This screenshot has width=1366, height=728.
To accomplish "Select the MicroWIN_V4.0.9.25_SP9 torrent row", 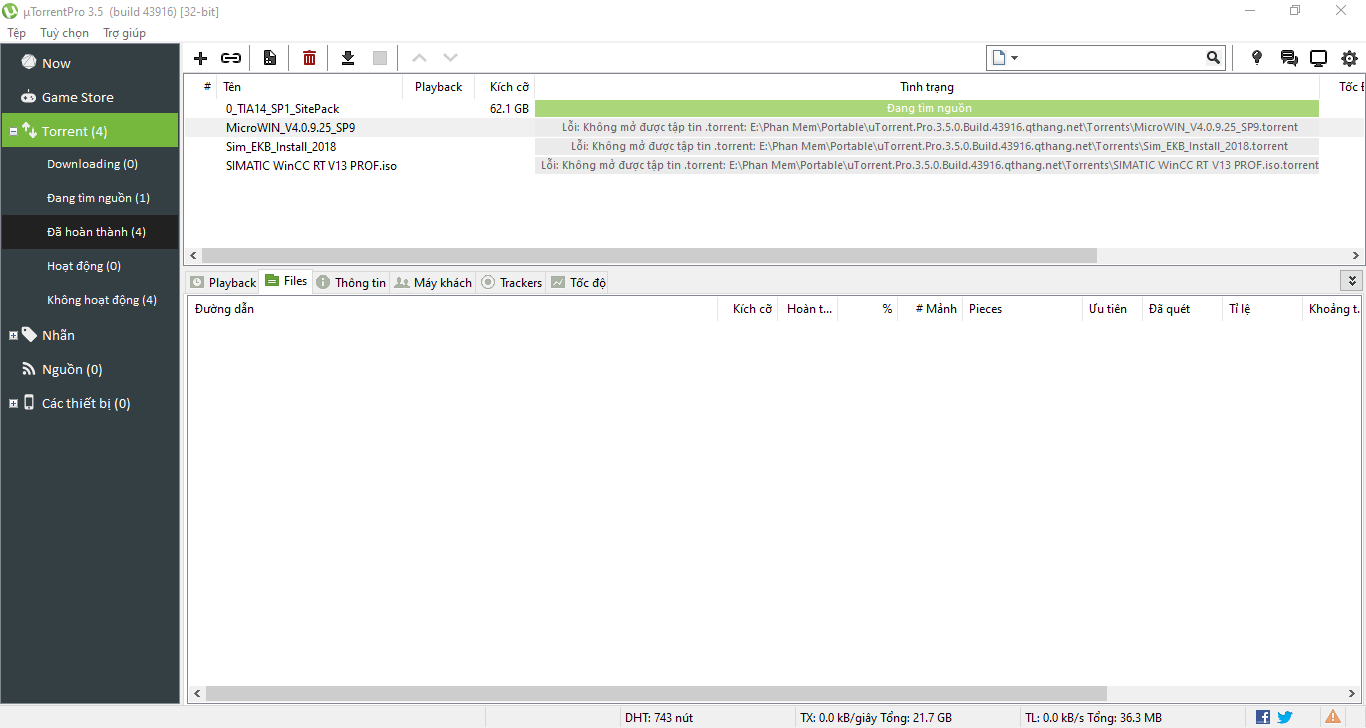I will click(290, 128).
